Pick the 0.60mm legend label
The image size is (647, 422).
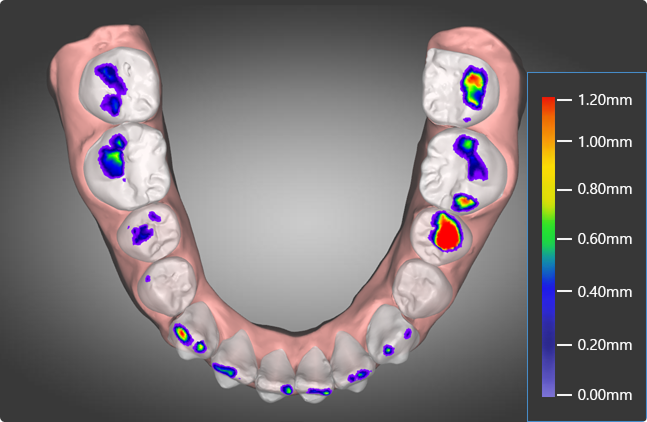pyautogui.click(x=605, y=239)
